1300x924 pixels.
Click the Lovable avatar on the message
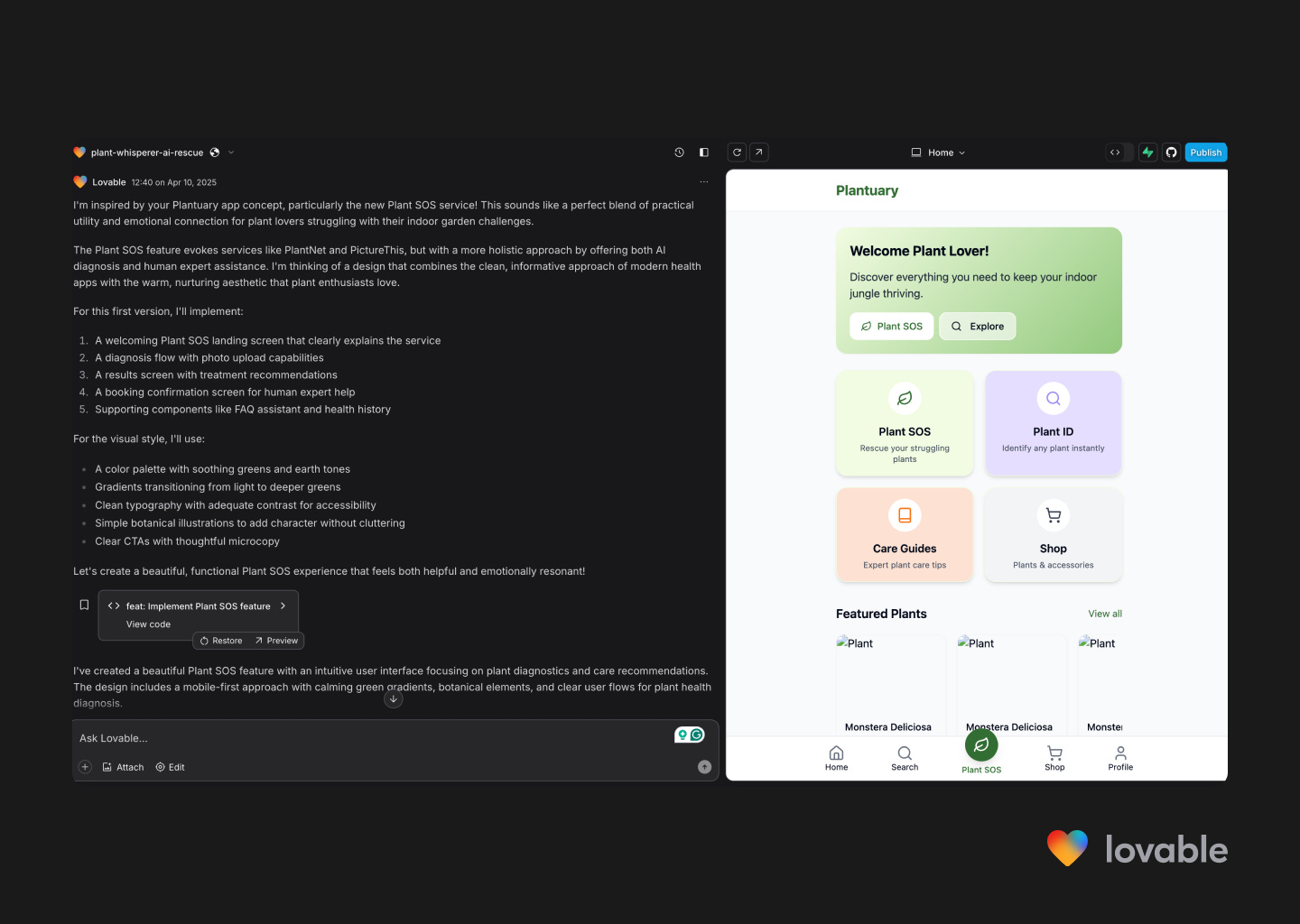point(79,182)
